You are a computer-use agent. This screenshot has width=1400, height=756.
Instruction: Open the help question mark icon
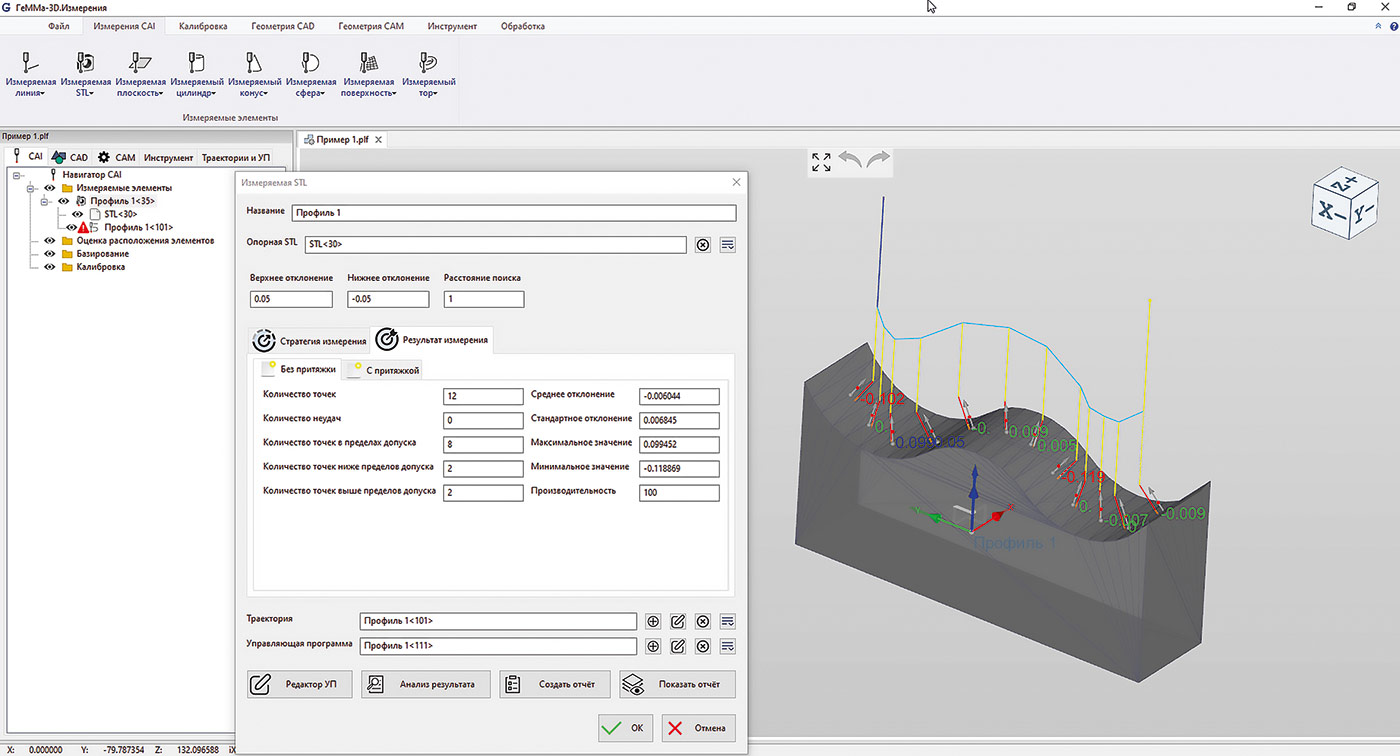pyautogui.click(x=1394, y=27)
